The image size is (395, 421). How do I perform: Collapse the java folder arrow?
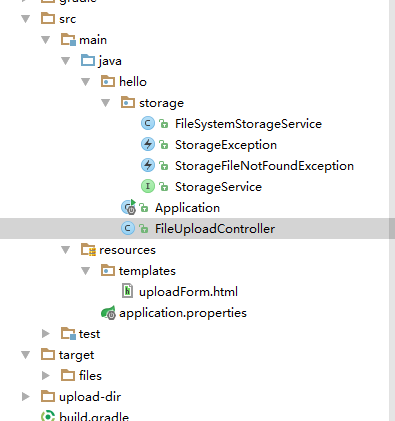66,61
